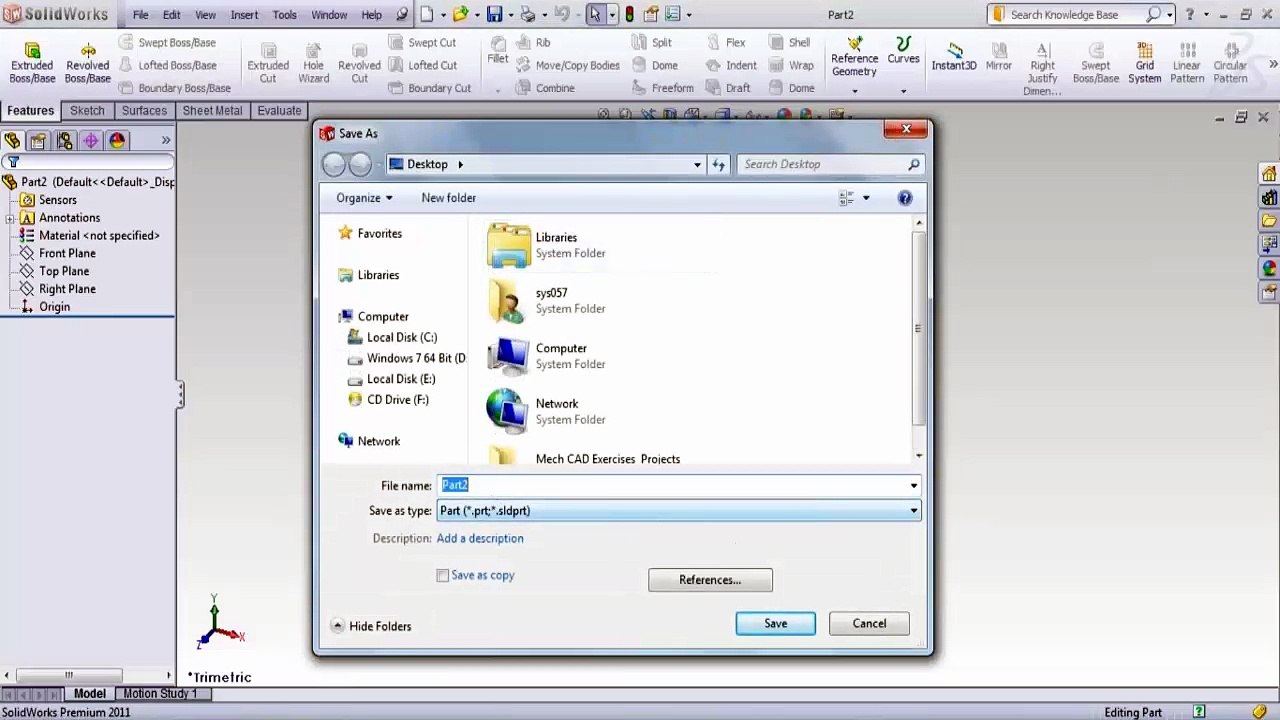Screen dimensions: 1280x720
Task: Click the Extruded Boss/Base tool
Action: click(32, 63)
